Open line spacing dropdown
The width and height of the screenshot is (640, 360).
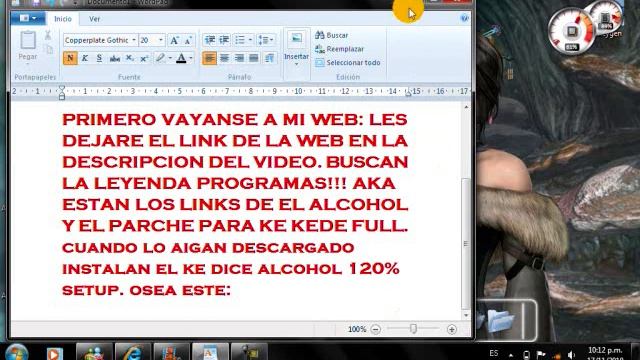click(x=266, y=40)
